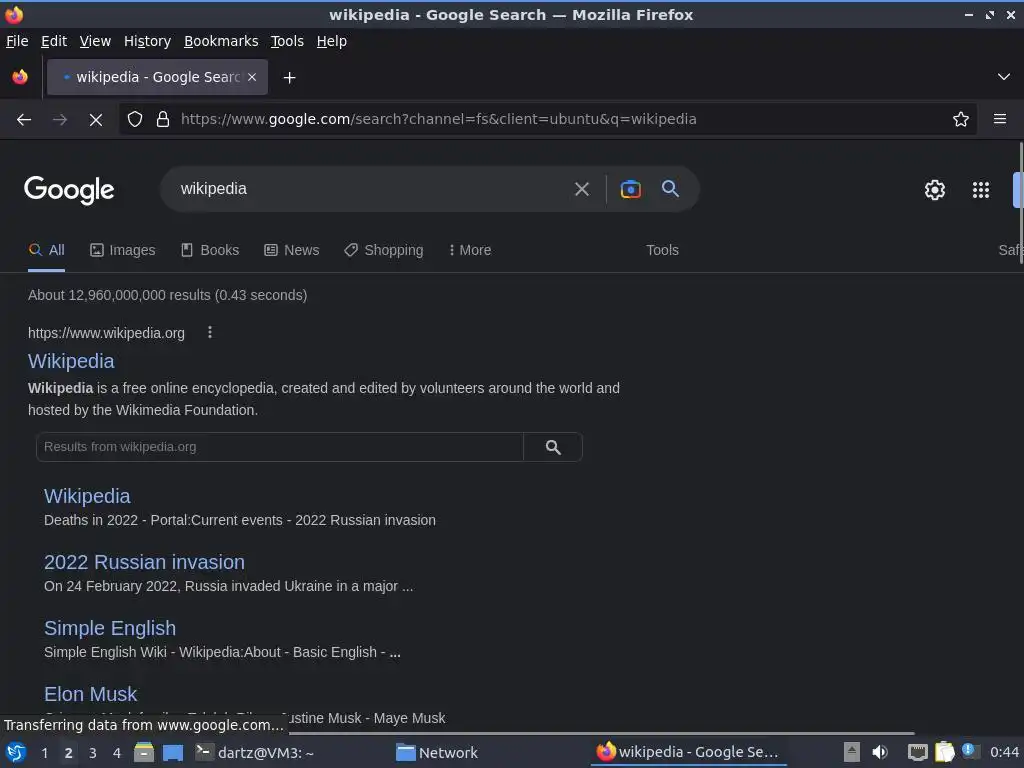Activate the dartz@VM3 terminal taskbar entry
Image resolution: width=1024 pixels, height=768 pixels.
(x=255, y=753)
